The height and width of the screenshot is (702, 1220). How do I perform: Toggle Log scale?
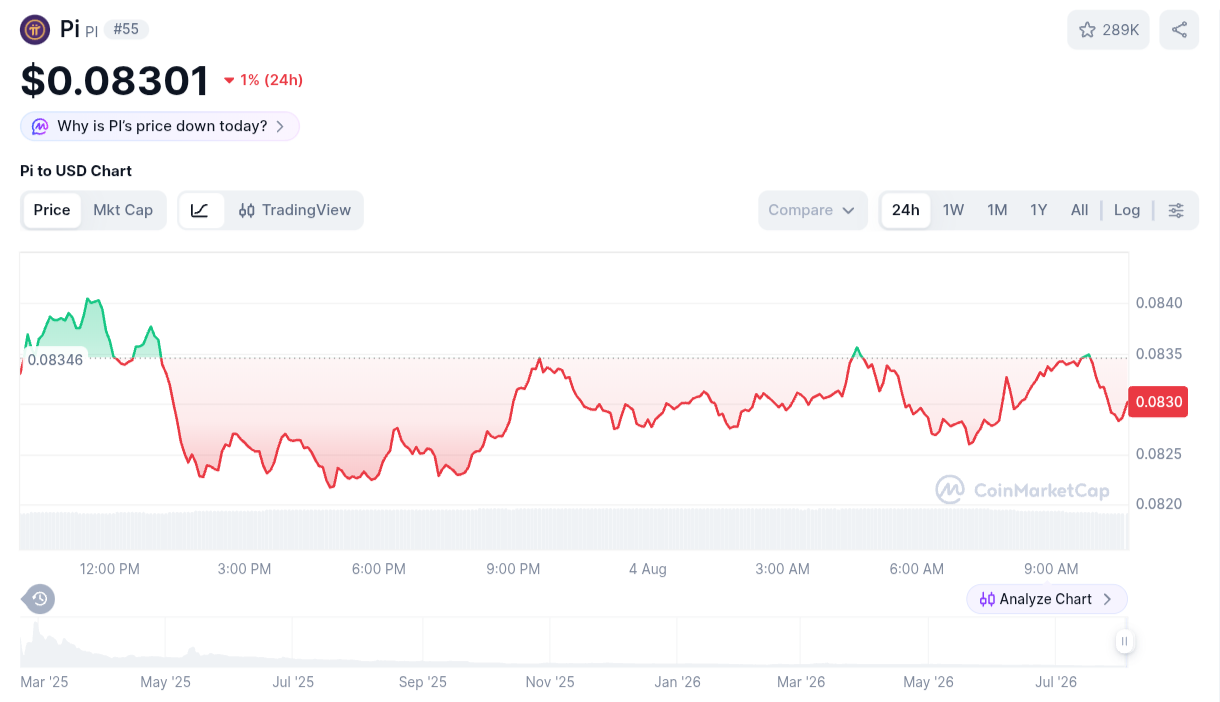pyautogui.click(x=1127, y=210)
